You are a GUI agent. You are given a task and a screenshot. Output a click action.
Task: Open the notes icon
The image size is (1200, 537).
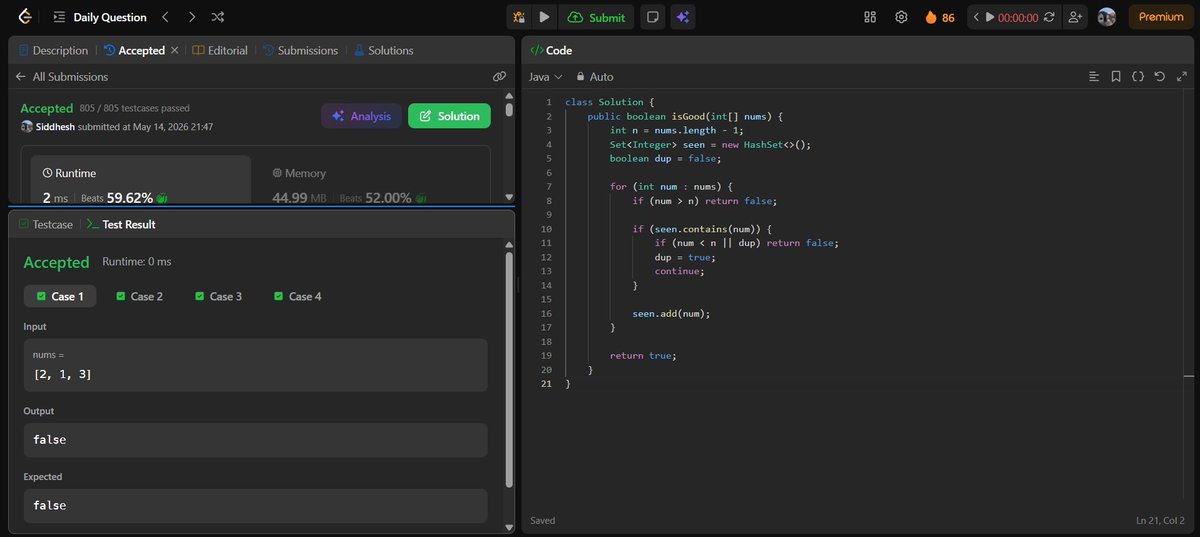pyautogui.click(x=652, y=17)
